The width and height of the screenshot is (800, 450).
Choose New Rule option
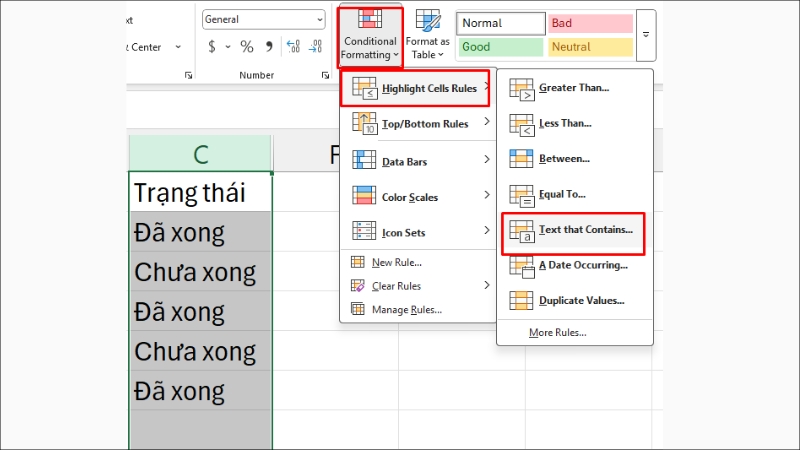coord(418,262)
